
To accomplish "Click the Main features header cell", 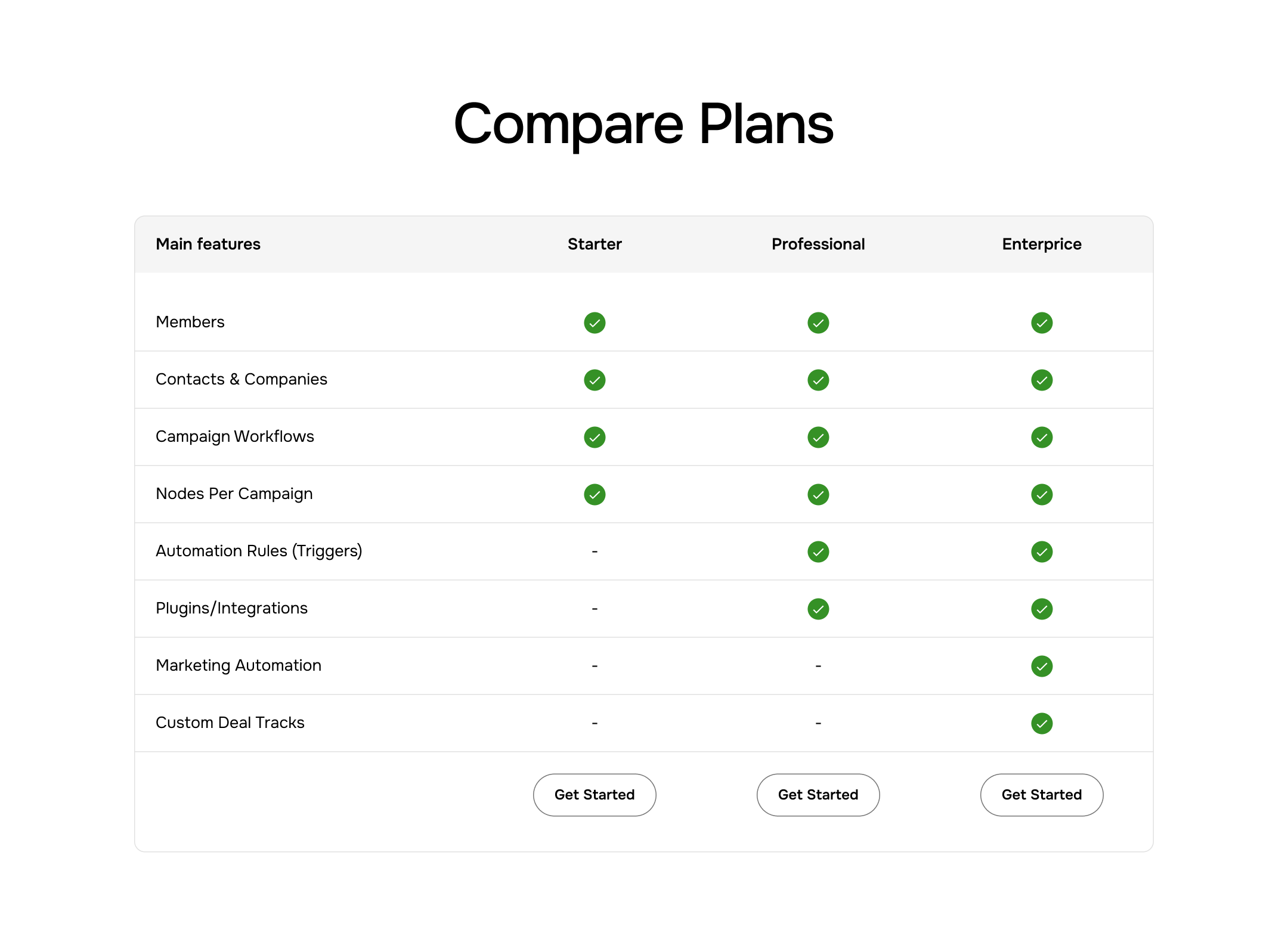I will tap(208, 244).
